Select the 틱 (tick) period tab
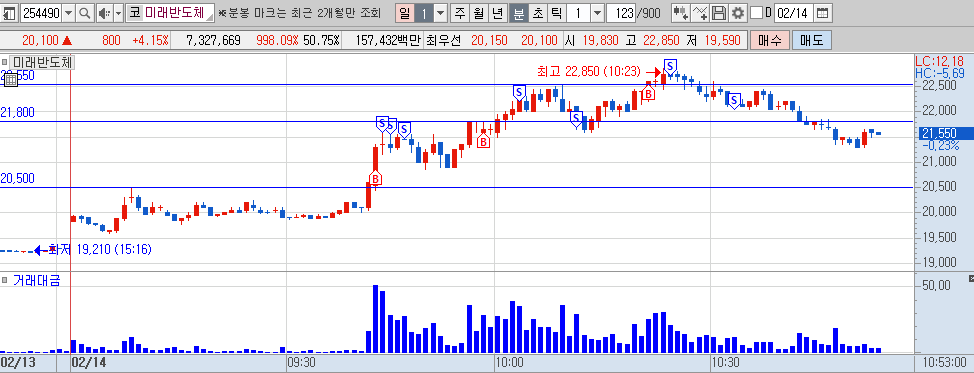Image resolution: width=974 pixels, height=373 pixels. tap(557, 12)
